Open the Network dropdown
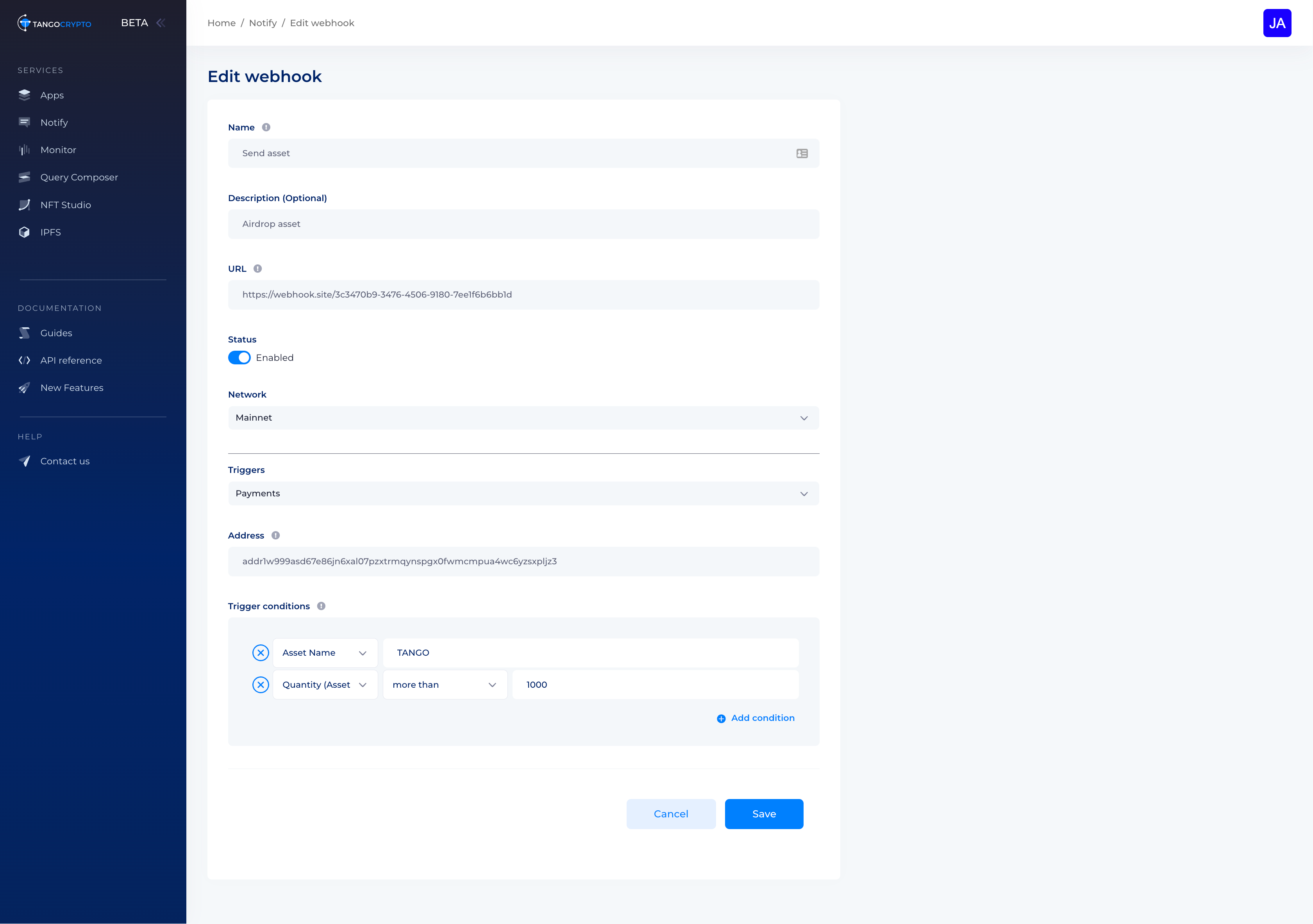This screenshot has height=924, width=1313. (x=523, y=418)
